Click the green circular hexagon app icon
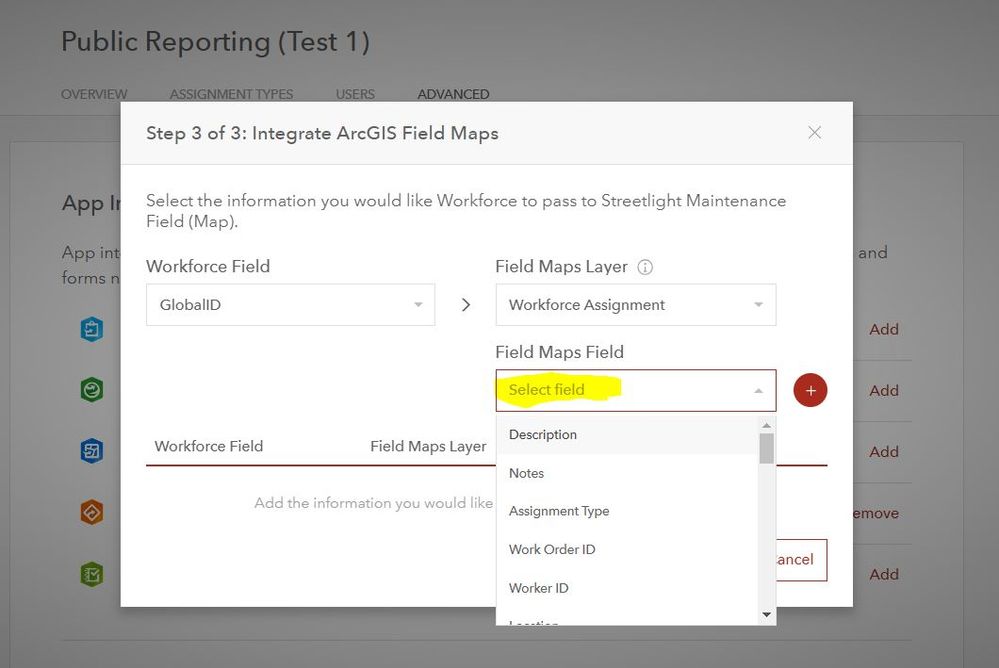 (92, 390)
